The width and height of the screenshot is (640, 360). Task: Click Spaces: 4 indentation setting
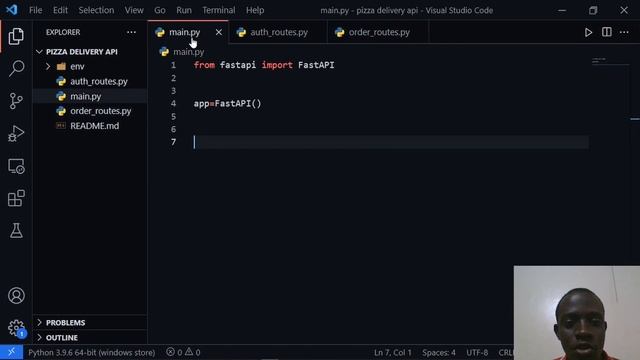tap(439, 352)
